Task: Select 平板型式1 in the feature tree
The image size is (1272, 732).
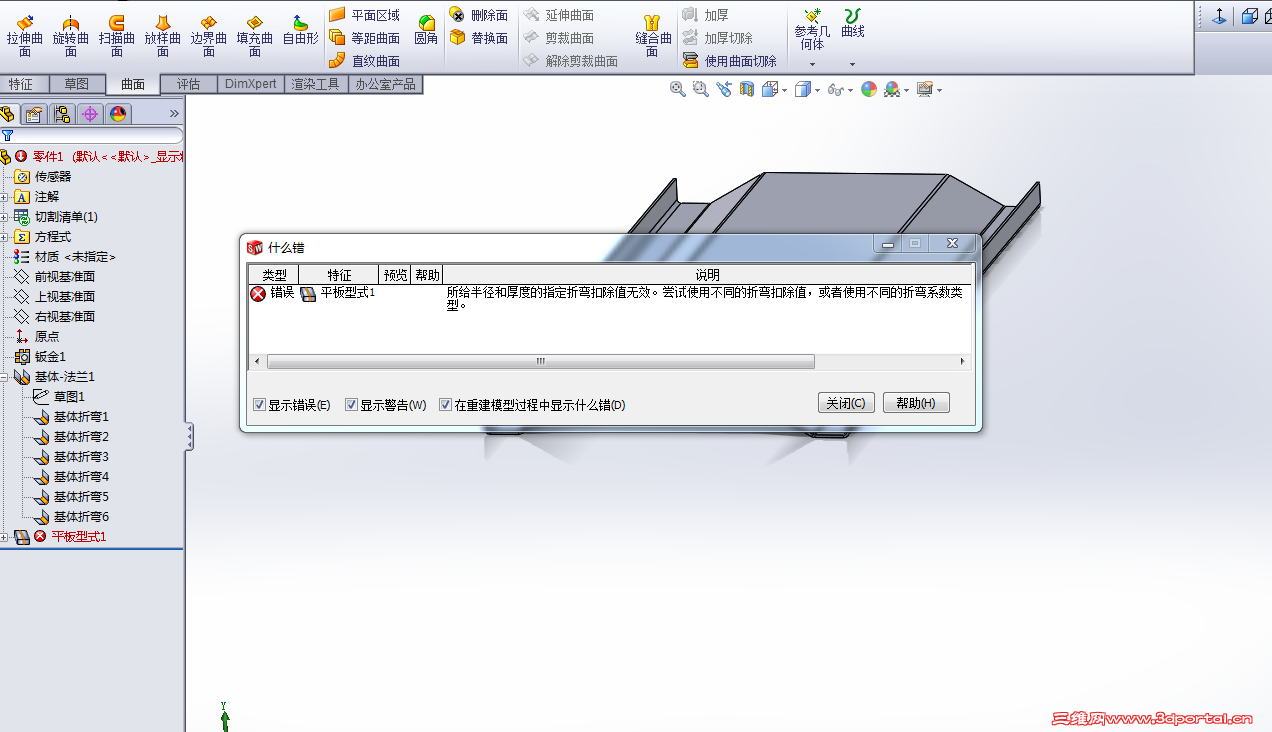Action: [79, 537]
